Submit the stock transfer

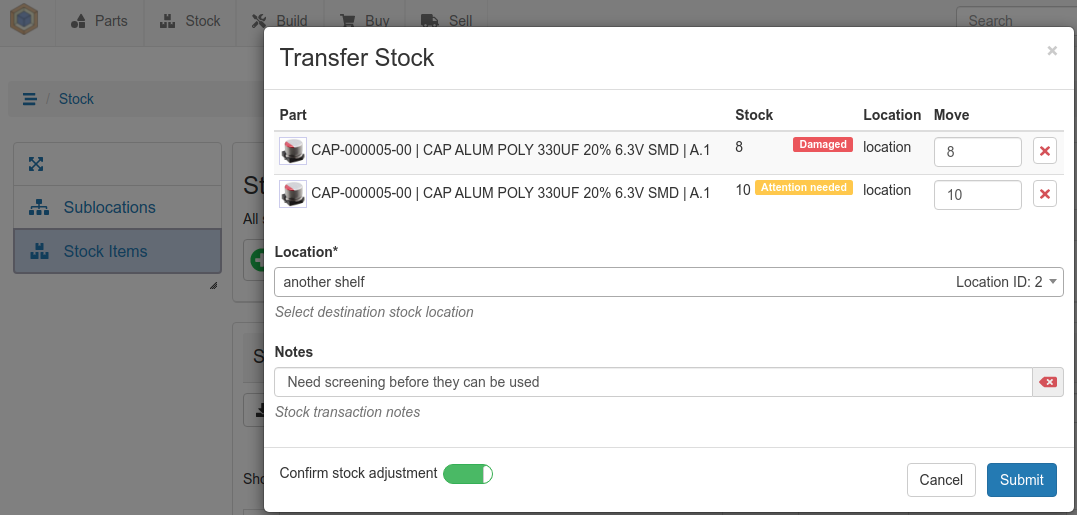1021,480
